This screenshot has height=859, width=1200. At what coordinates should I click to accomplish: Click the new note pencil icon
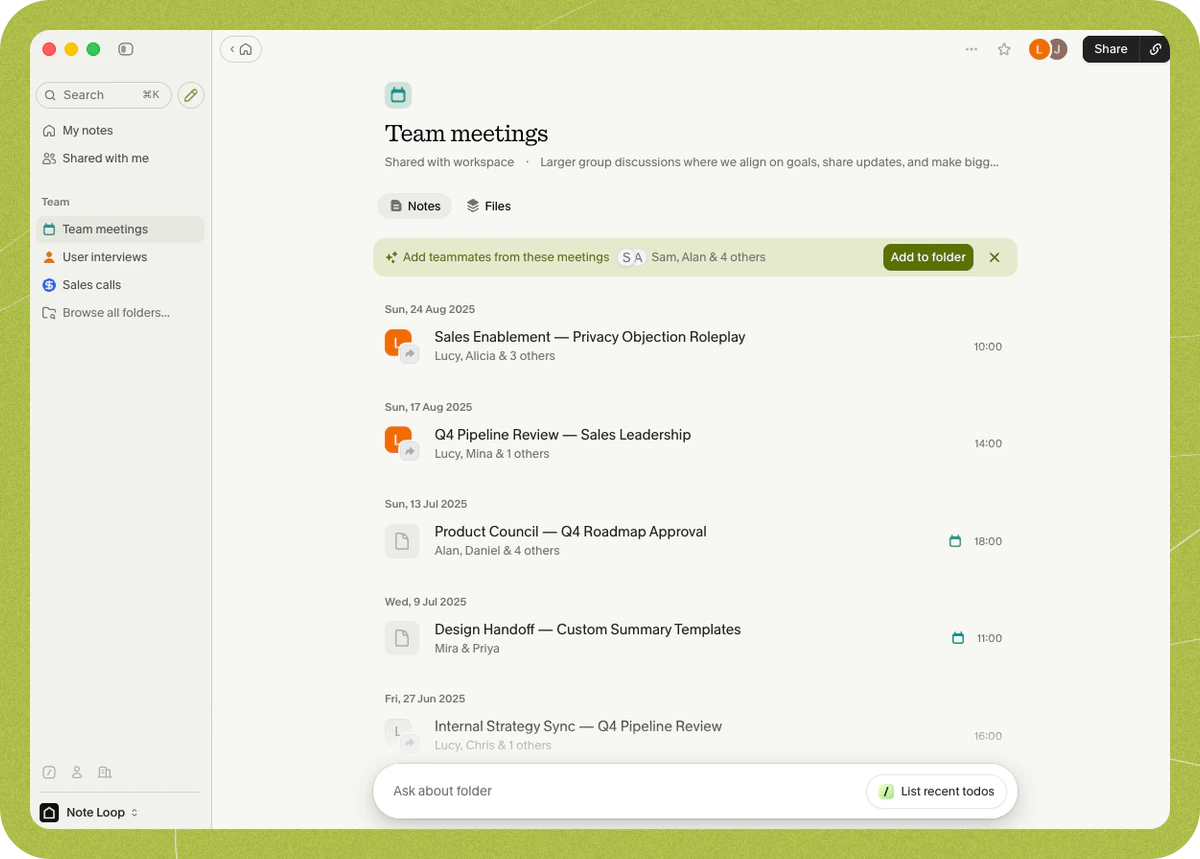coord(191,95)
